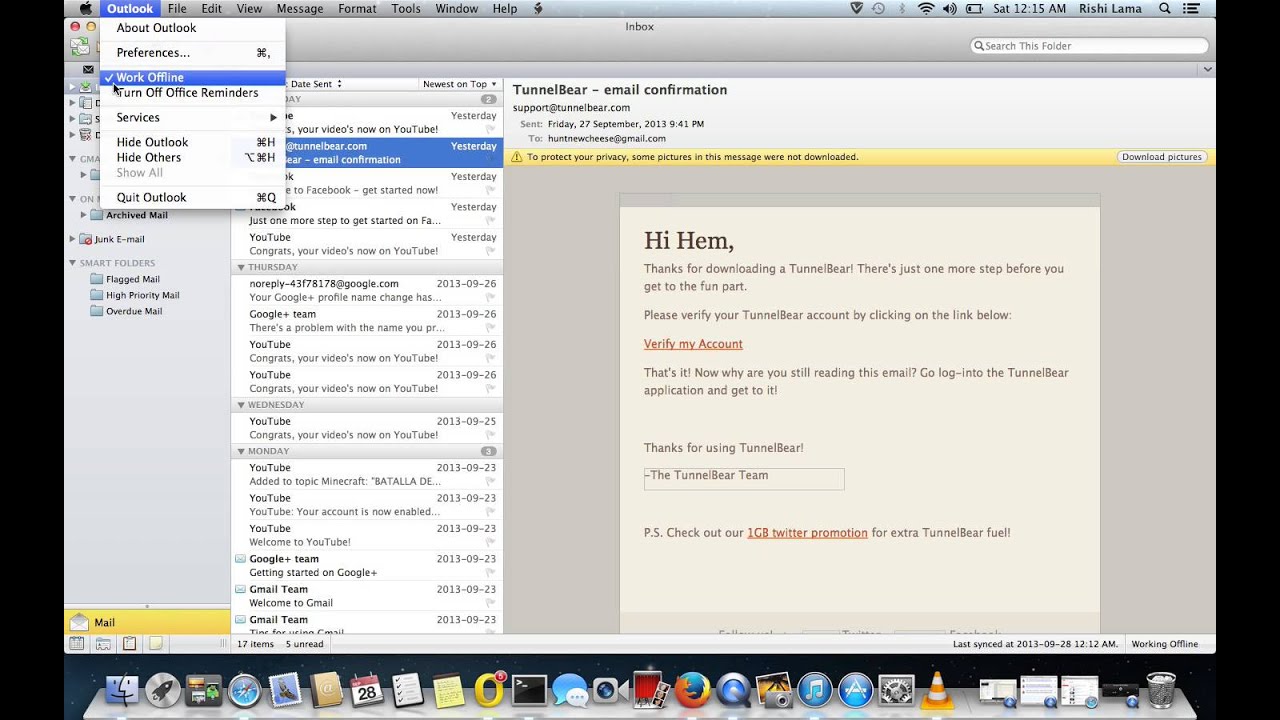Switch to Contacts view icon
Screen dimensions: 1280x720
[x=103, y=644]
